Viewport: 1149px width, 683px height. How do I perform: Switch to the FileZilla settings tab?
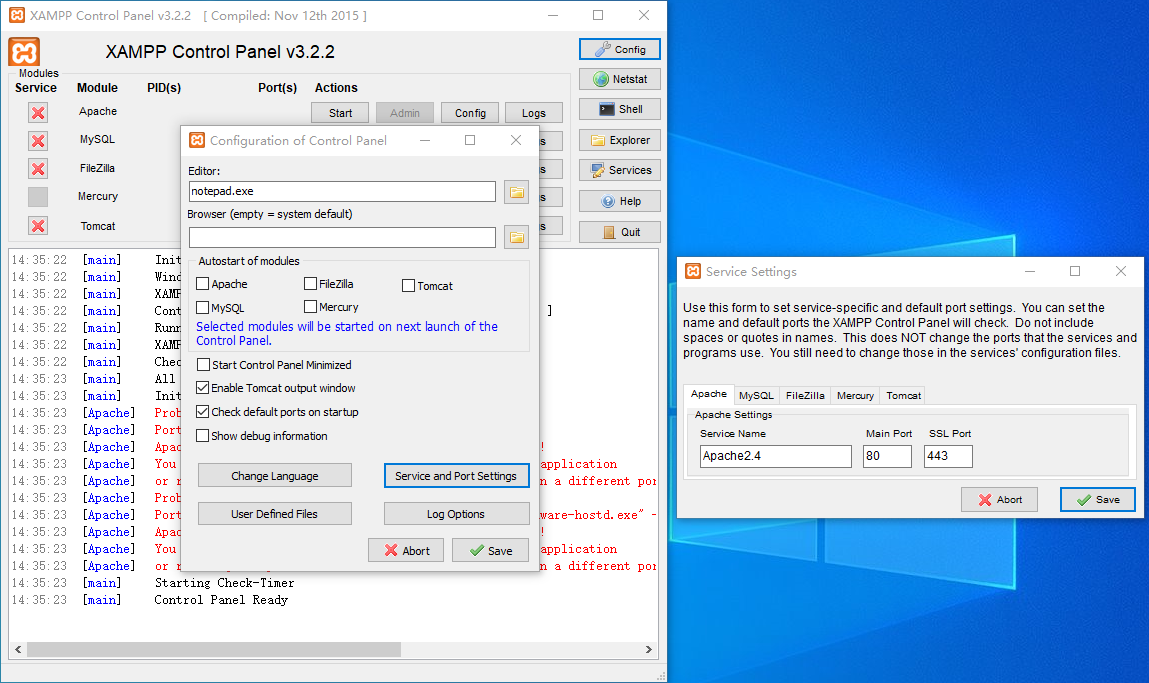[805, 396]
